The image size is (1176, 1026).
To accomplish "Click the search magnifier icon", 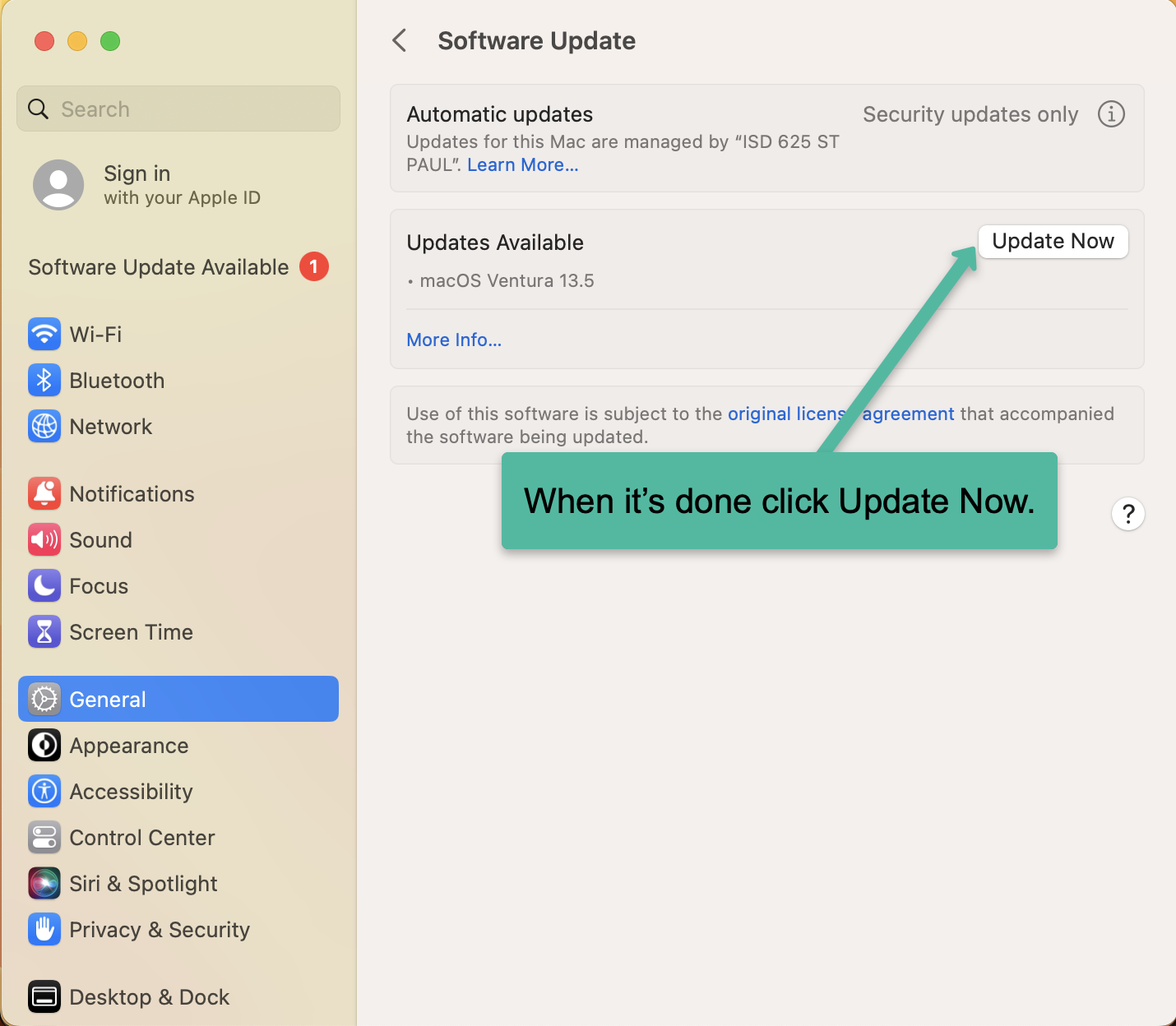I will click(39, 109).
